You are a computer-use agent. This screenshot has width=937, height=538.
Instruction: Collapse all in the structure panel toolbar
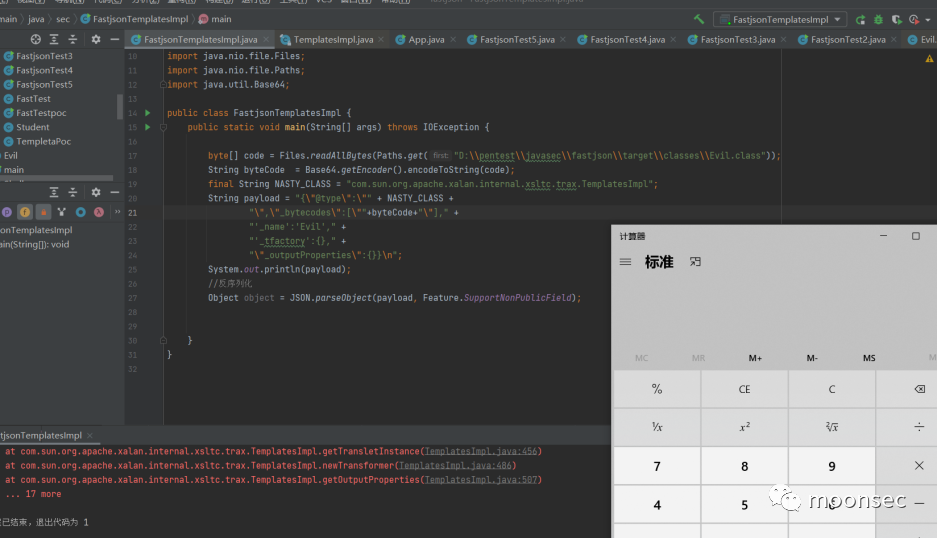tap(72, 192)
